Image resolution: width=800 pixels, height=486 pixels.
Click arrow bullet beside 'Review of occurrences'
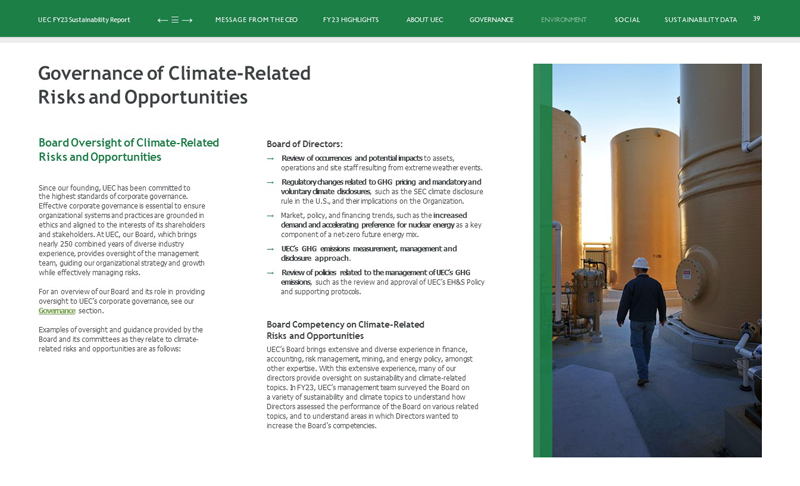[271, 158]
